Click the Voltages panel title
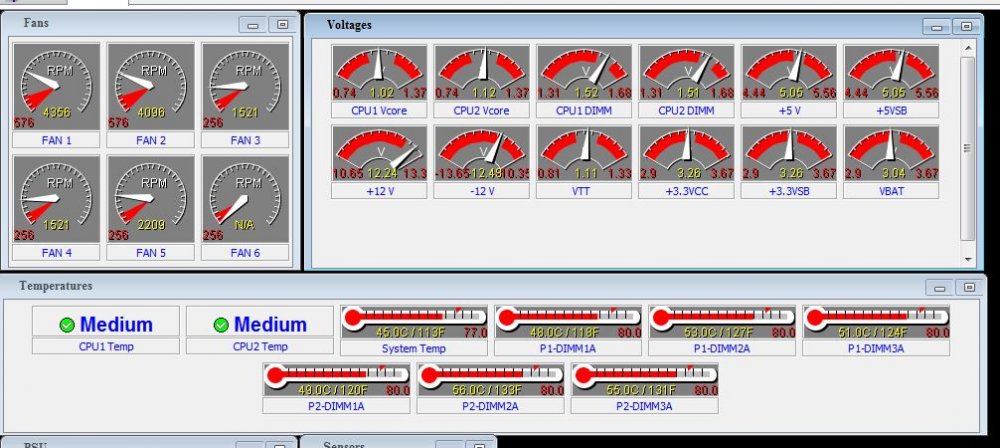This screenshot has width=1000, height=448. [349, 25]
